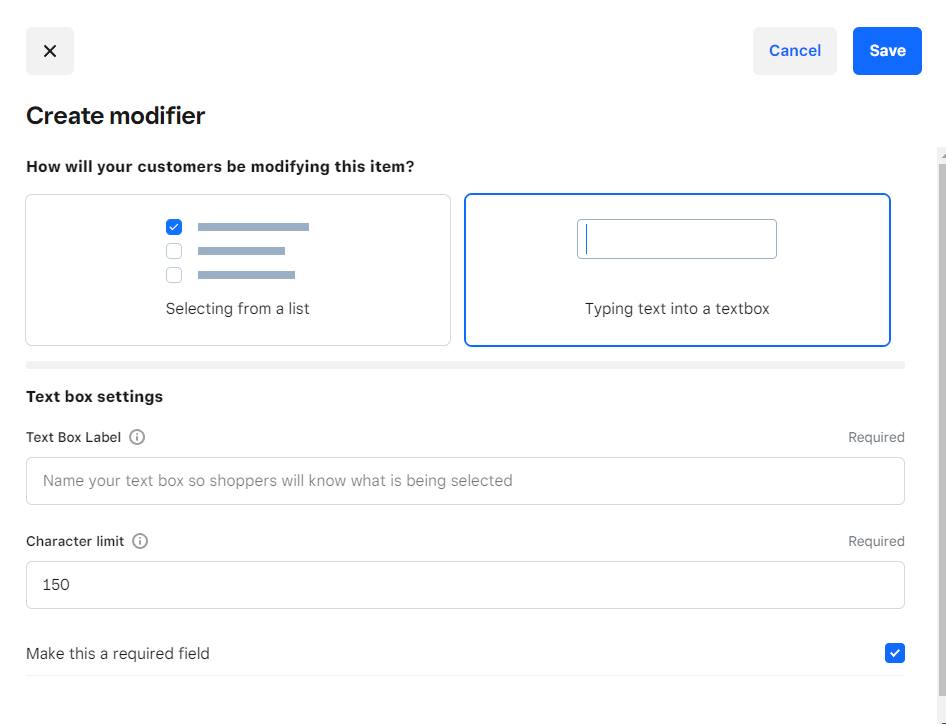This screenshot has width=946, height=724.
Task: Click the Required tag above Character limit field
Action: click(876, 541)
